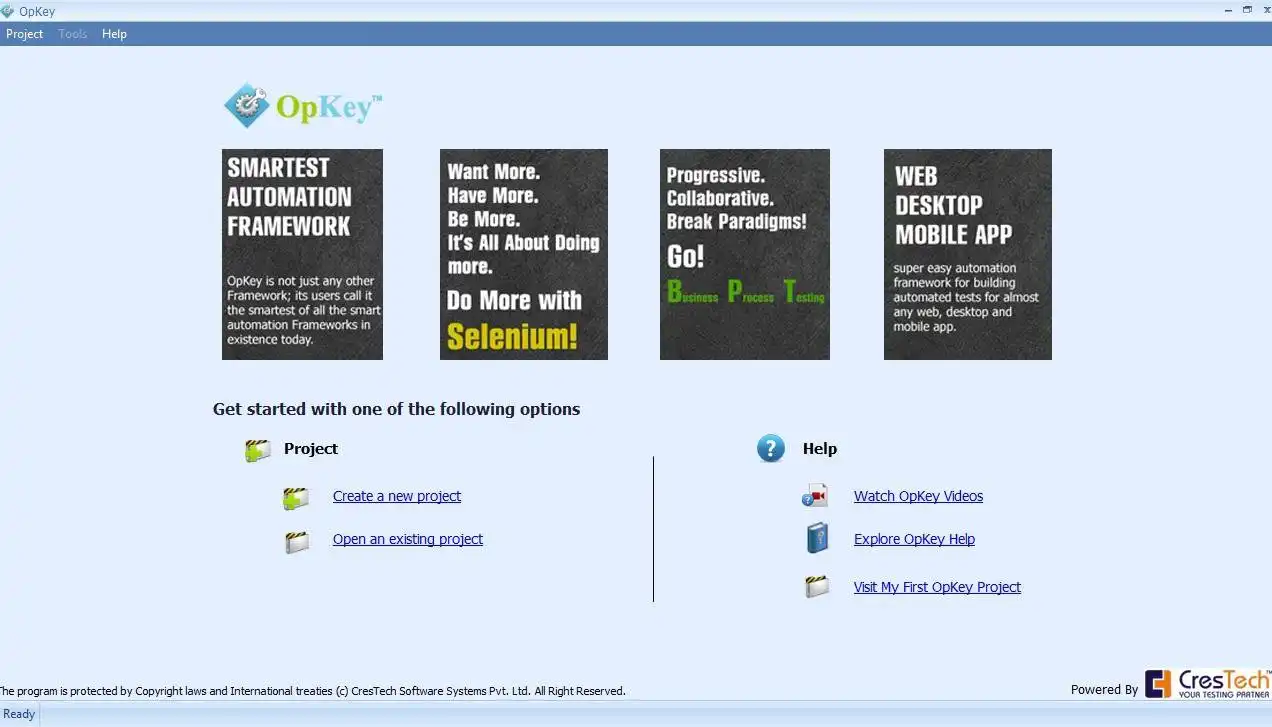Create a new project link
This screenshot has width=1272, height=727.
[397, 496]
